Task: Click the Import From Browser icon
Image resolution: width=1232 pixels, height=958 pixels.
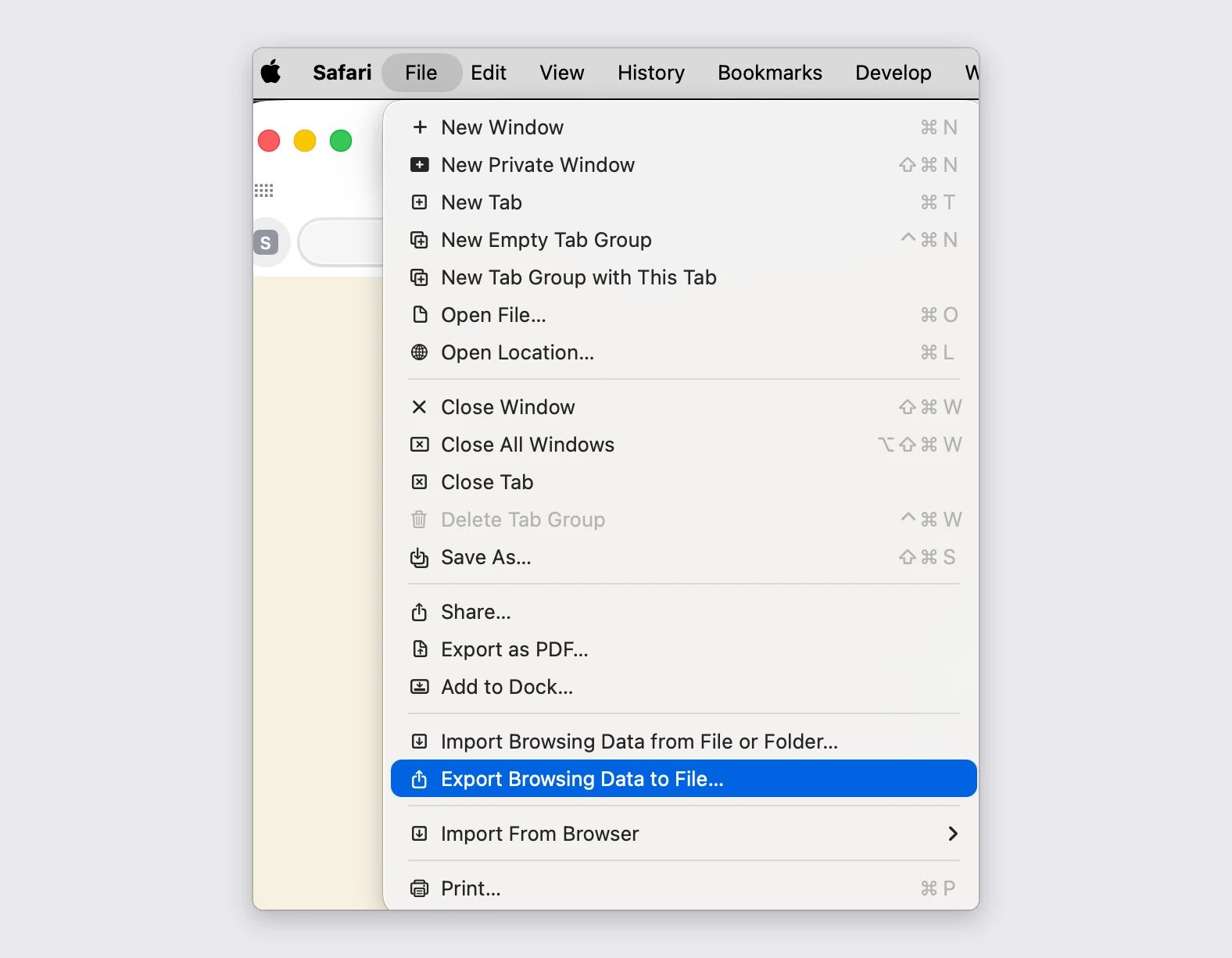Action: [420, 834]
